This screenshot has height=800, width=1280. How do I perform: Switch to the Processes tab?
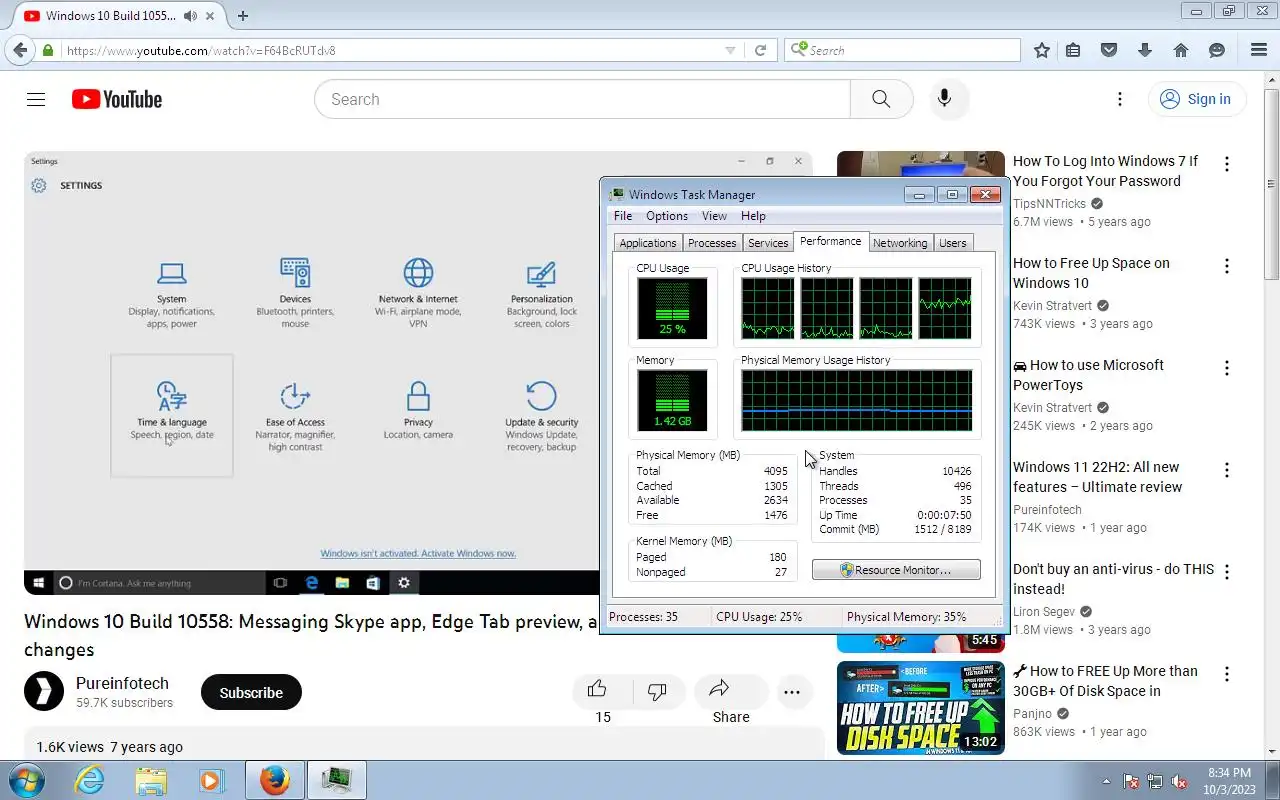[712, 243]
